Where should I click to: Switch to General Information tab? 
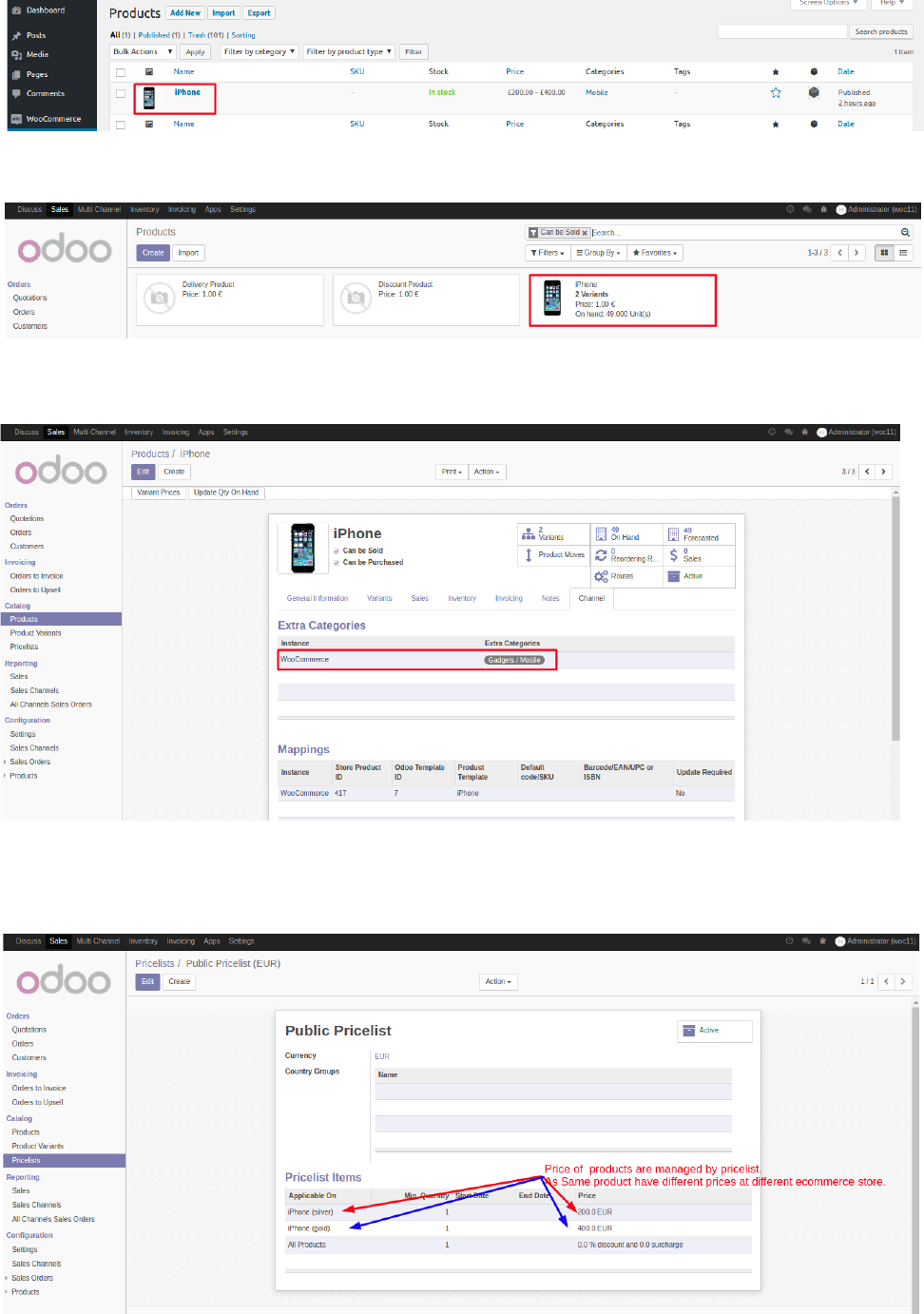318,598
